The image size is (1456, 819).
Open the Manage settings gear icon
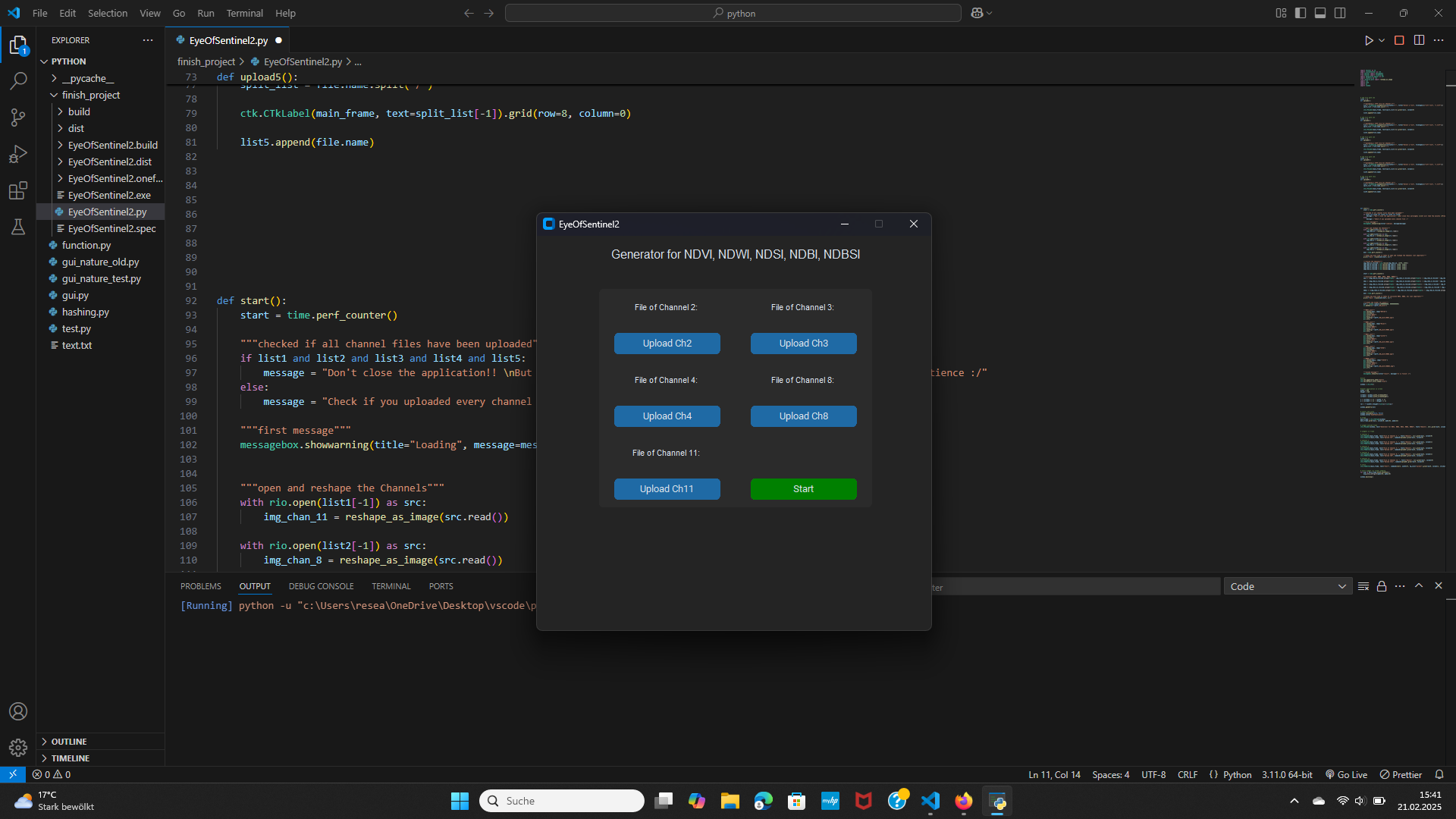(x=18, y=748)
